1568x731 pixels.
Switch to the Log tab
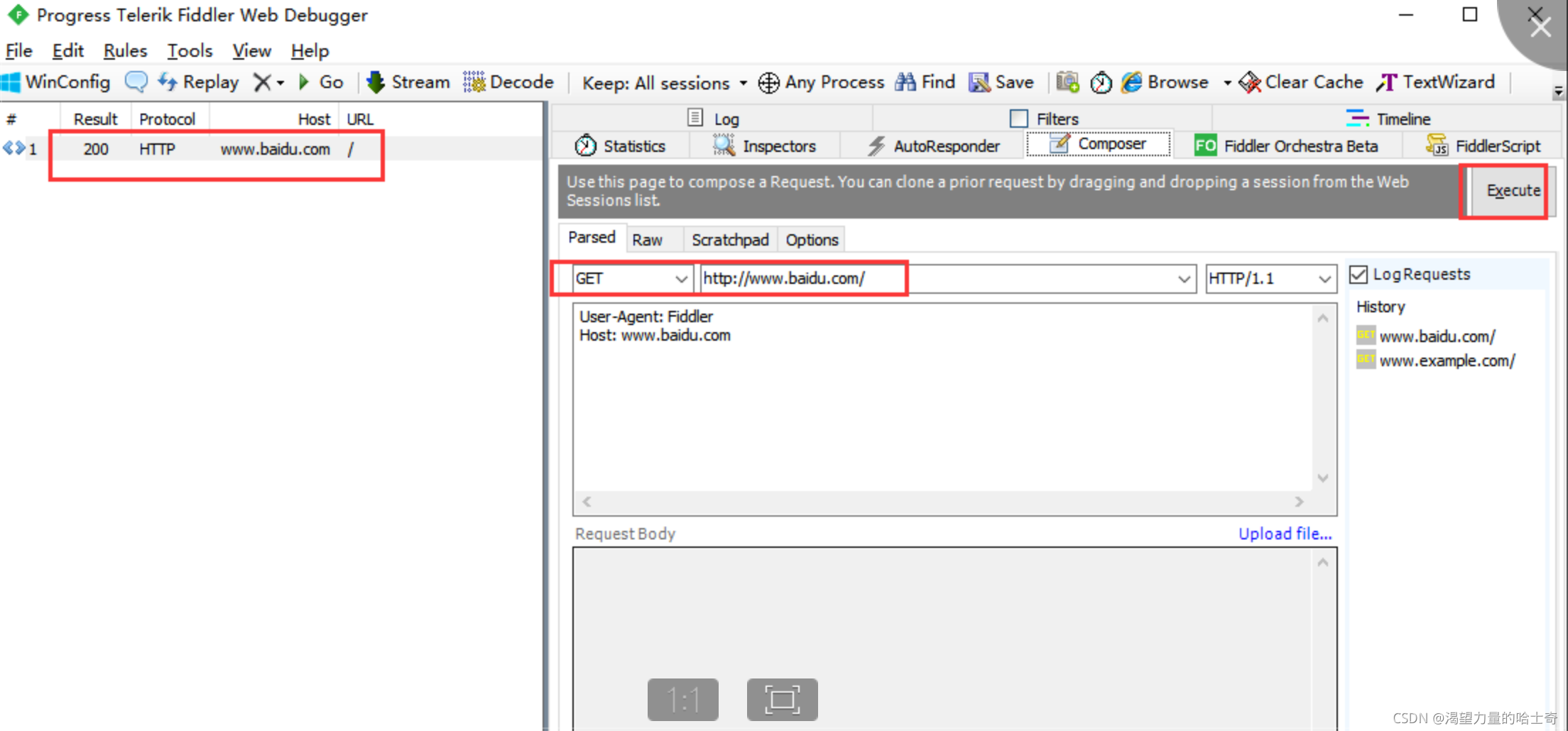pos(713,118)
